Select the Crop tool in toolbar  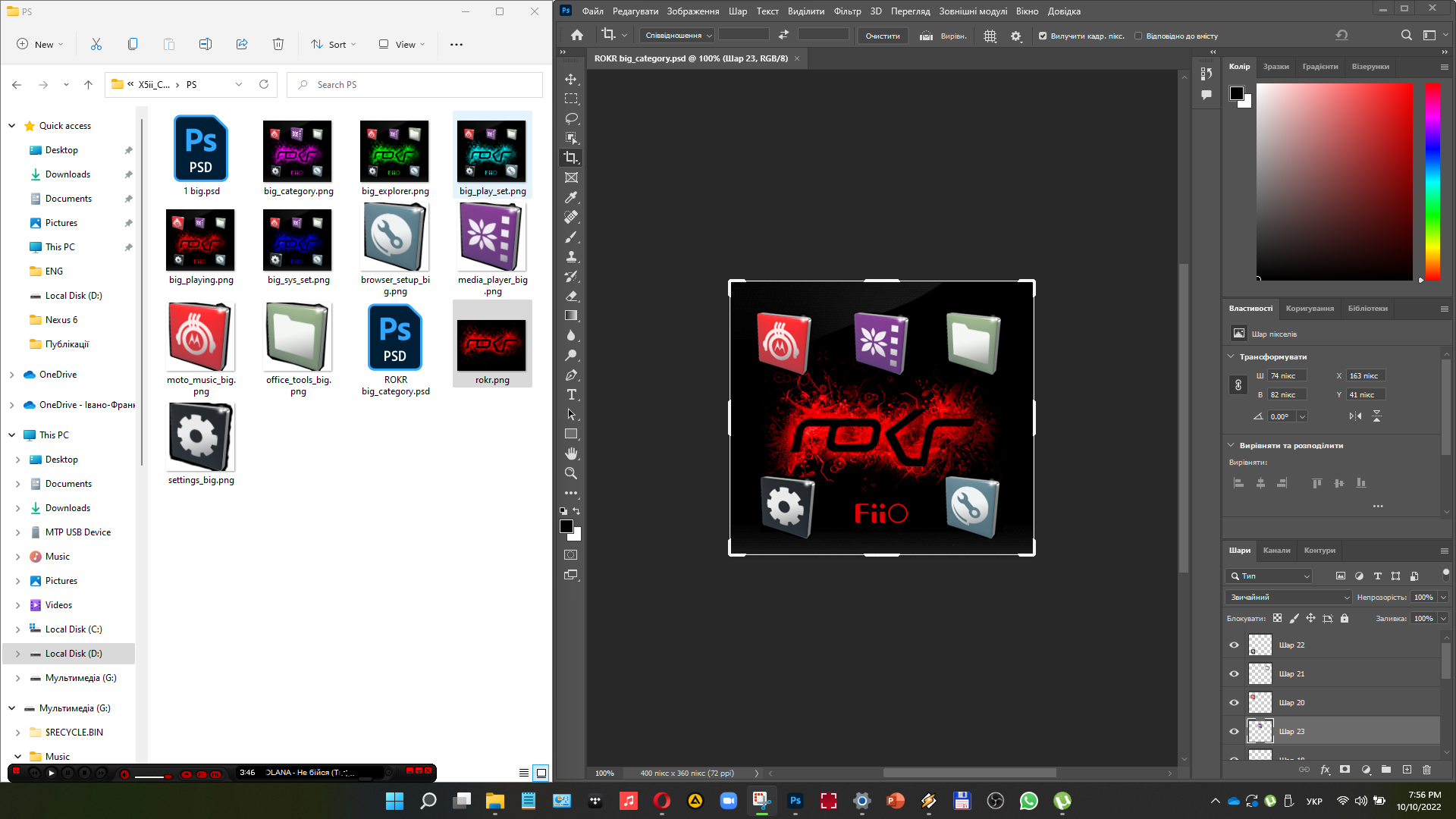(x=571, y=158)
